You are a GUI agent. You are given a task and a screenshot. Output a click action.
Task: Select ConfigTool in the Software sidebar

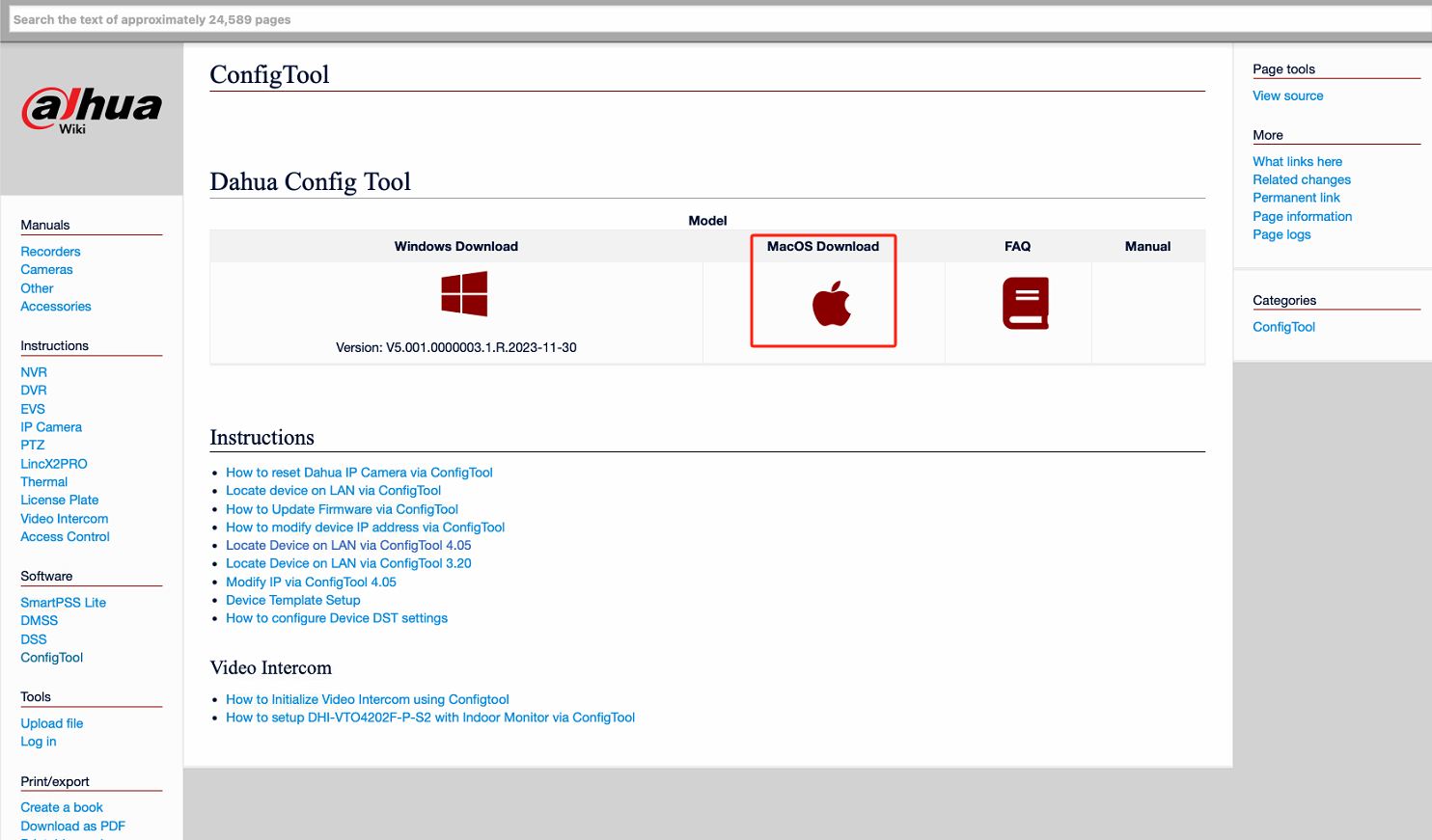click(x=52, y=658)
